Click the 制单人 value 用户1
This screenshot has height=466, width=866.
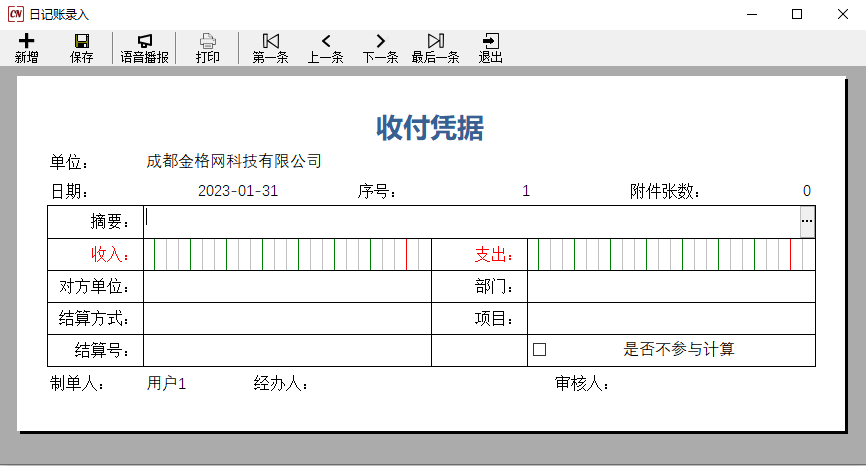(166, 383)
